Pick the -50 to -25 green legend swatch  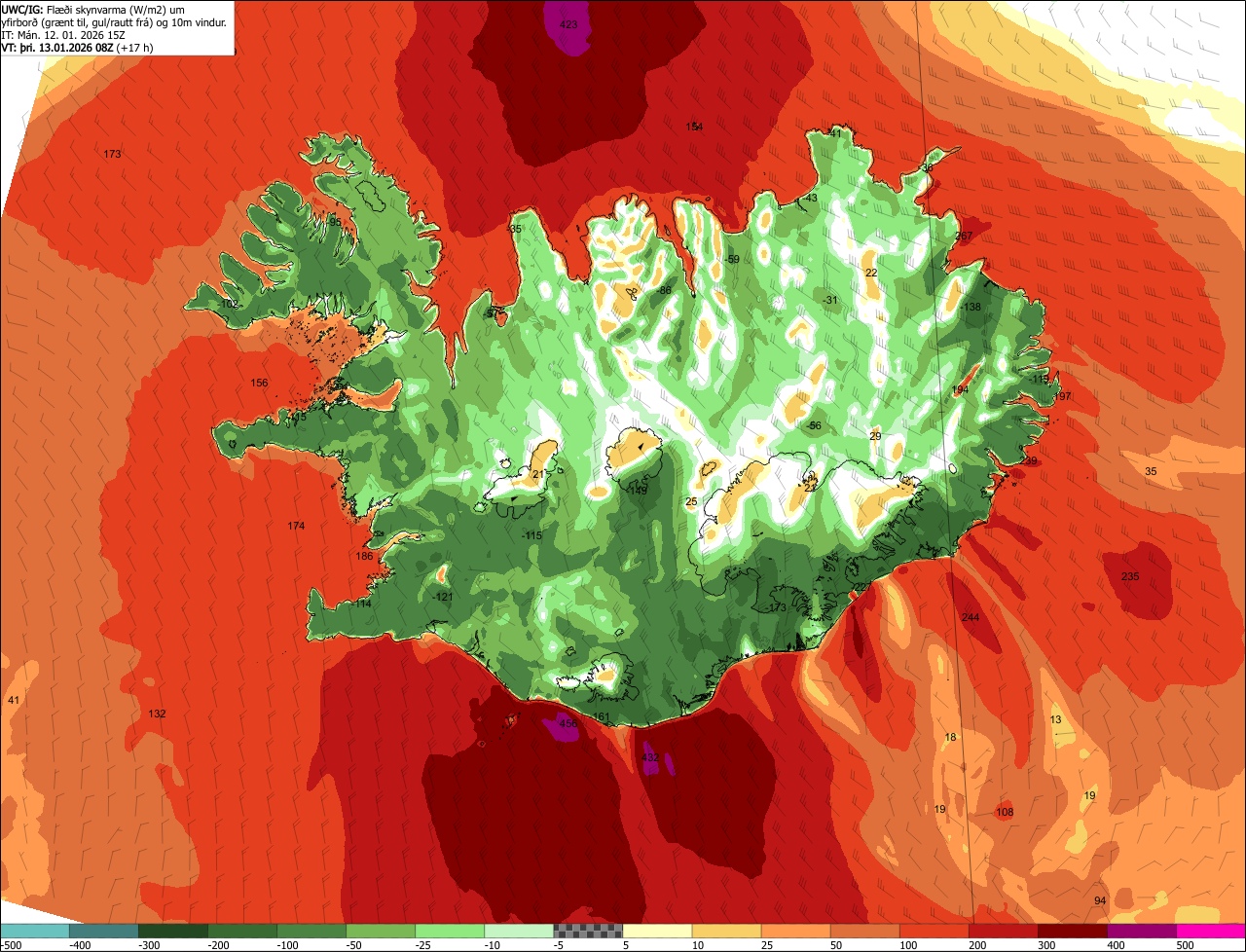click(x=380, y=931)
